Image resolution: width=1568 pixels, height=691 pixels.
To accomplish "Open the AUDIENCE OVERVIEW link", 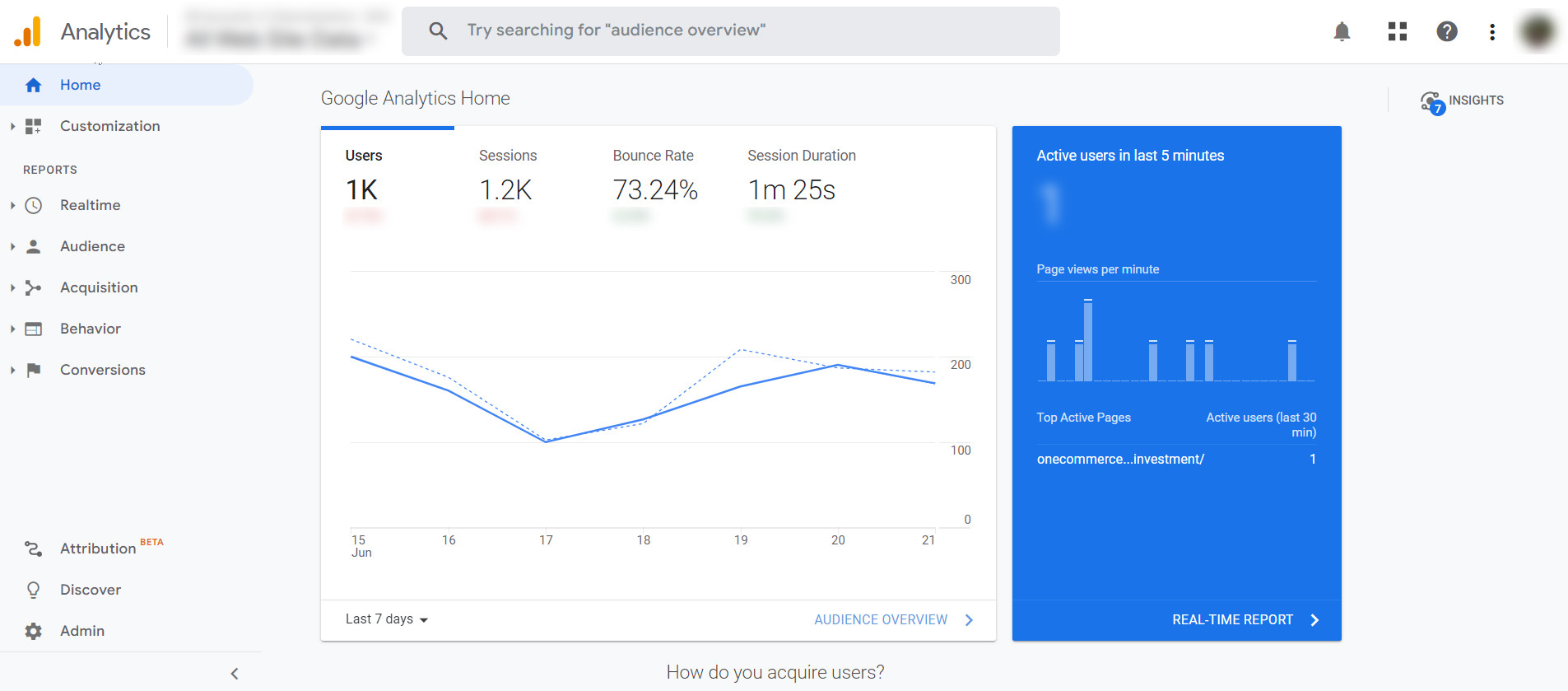I will [881, 620].
